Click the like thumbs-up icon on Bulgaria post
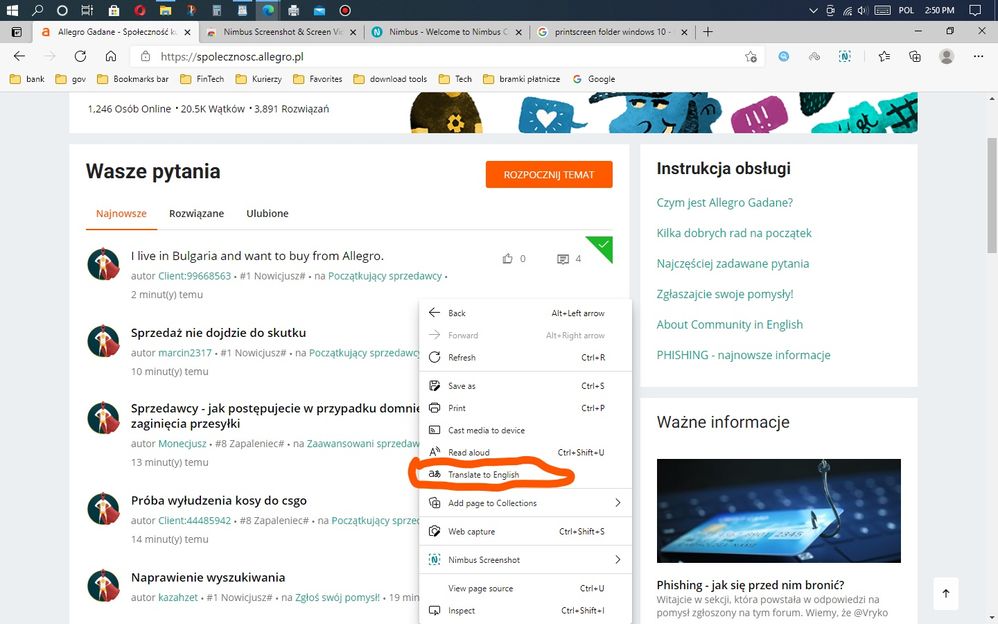The height and width of the screenshot is (624, 998). 507,259
